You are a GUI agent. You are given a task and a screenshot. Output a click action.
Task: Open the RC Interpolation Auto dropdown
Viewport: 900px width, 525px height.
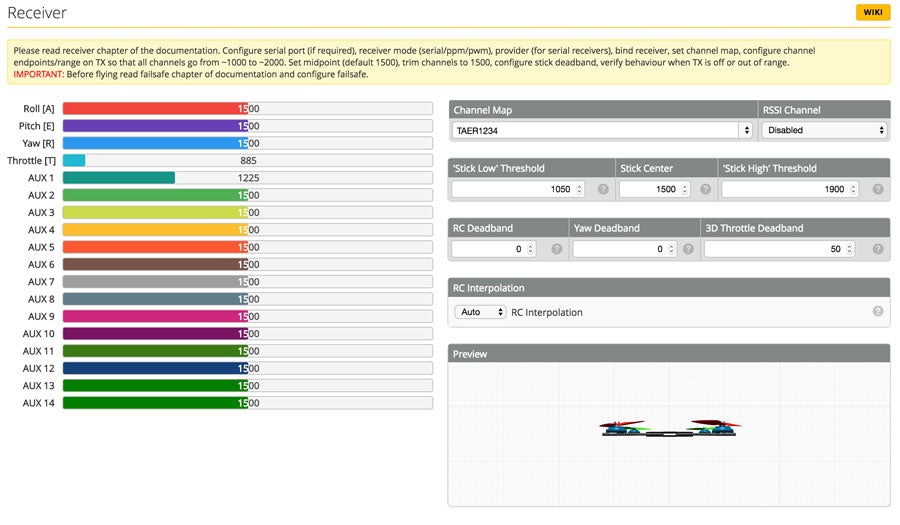click(479, 312)
